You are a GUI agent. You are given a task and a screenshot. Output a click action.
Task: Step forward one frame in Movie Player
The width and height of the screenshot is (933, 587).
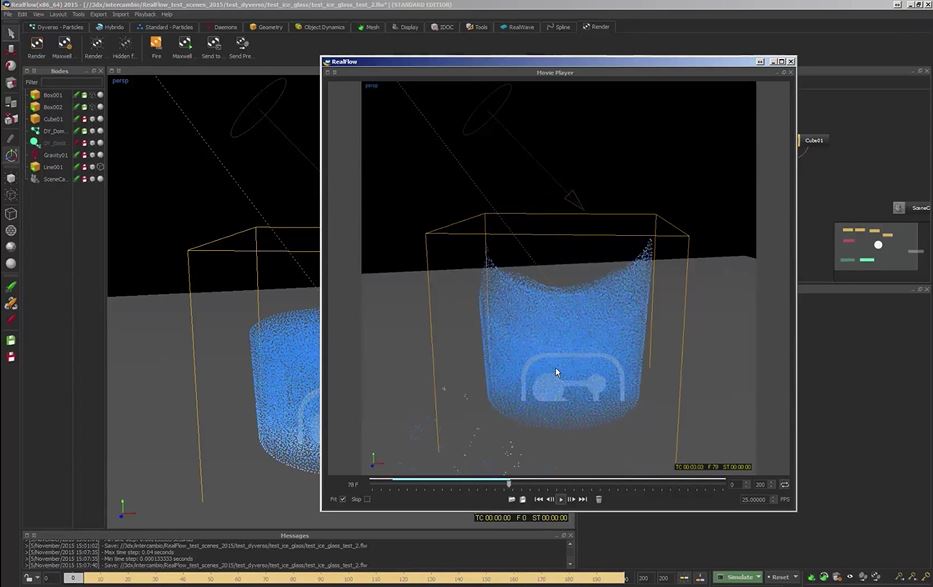[x=571, y=500]
